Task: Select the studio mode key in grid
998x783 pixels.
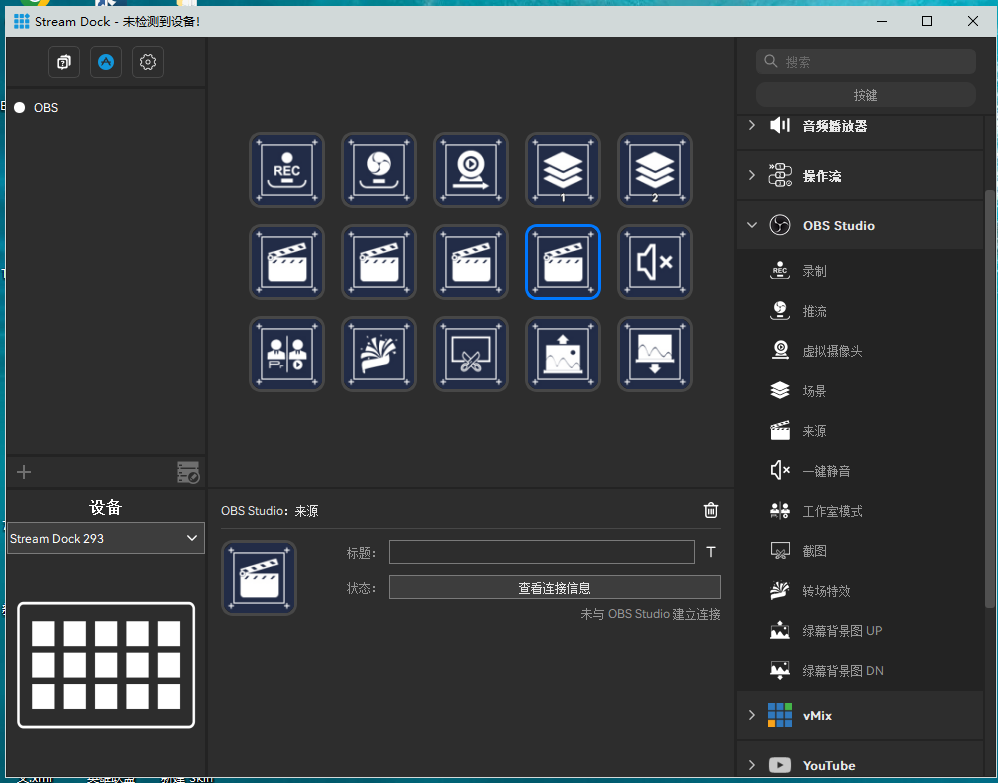Action: coord(286,354)
